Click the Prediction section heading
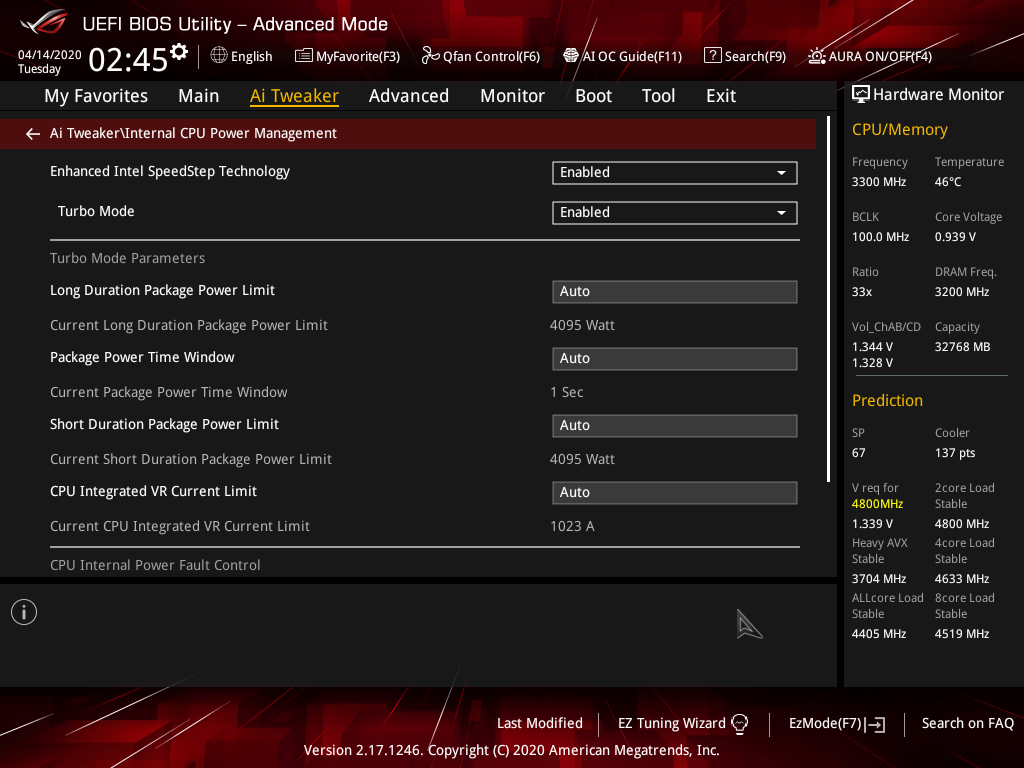This screenshot has height=768, width=1024. pyautogui.click(x=888, y=401)
